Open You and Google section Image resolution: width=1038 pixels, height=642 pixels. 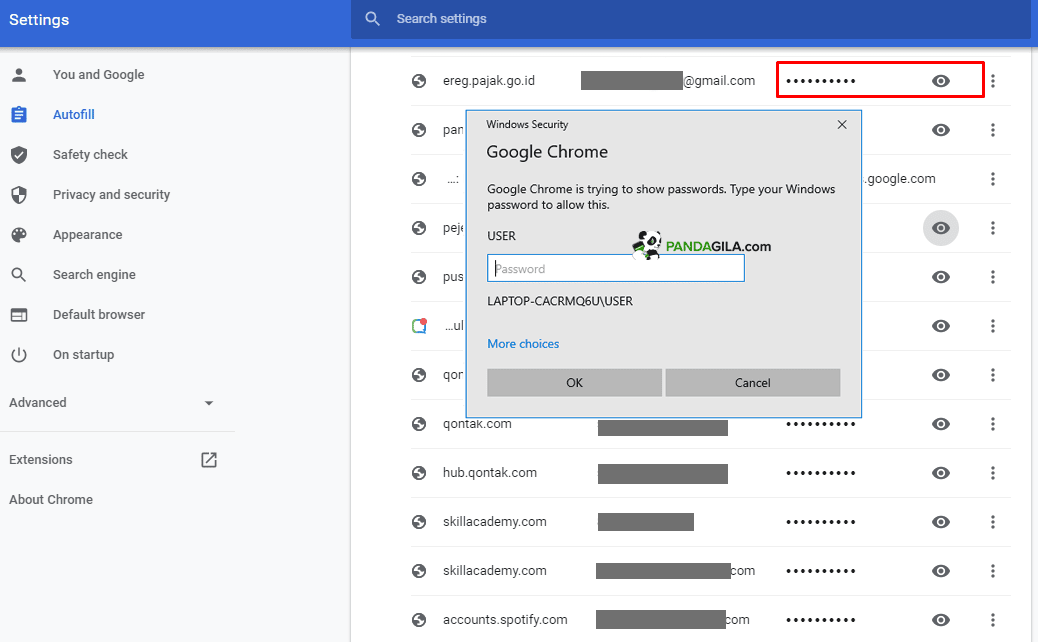(99, 75)
